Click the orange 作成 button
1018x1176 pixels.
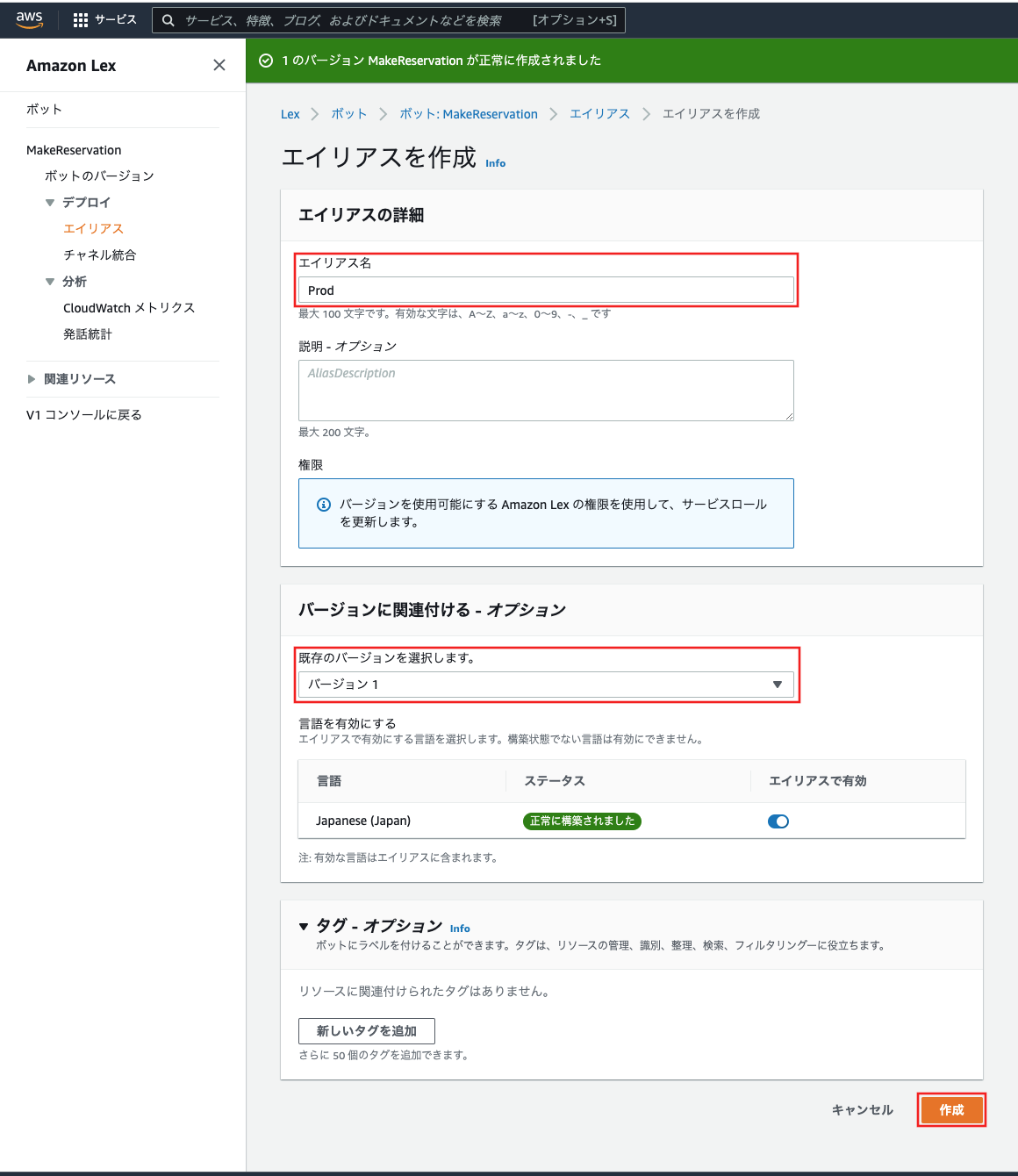pyautogui.click(x=951, y=1110)
